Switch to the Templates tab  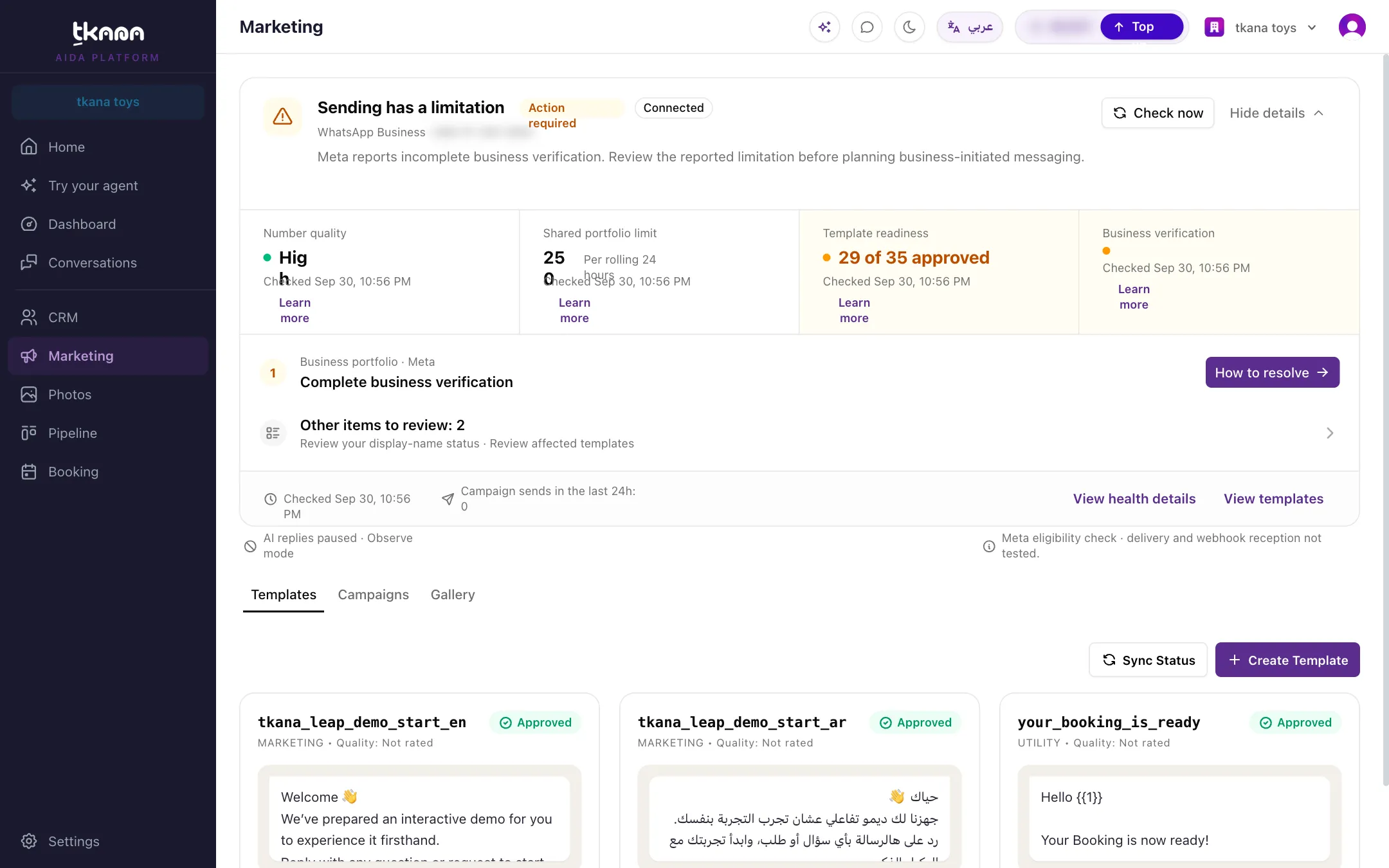(284, 595)
